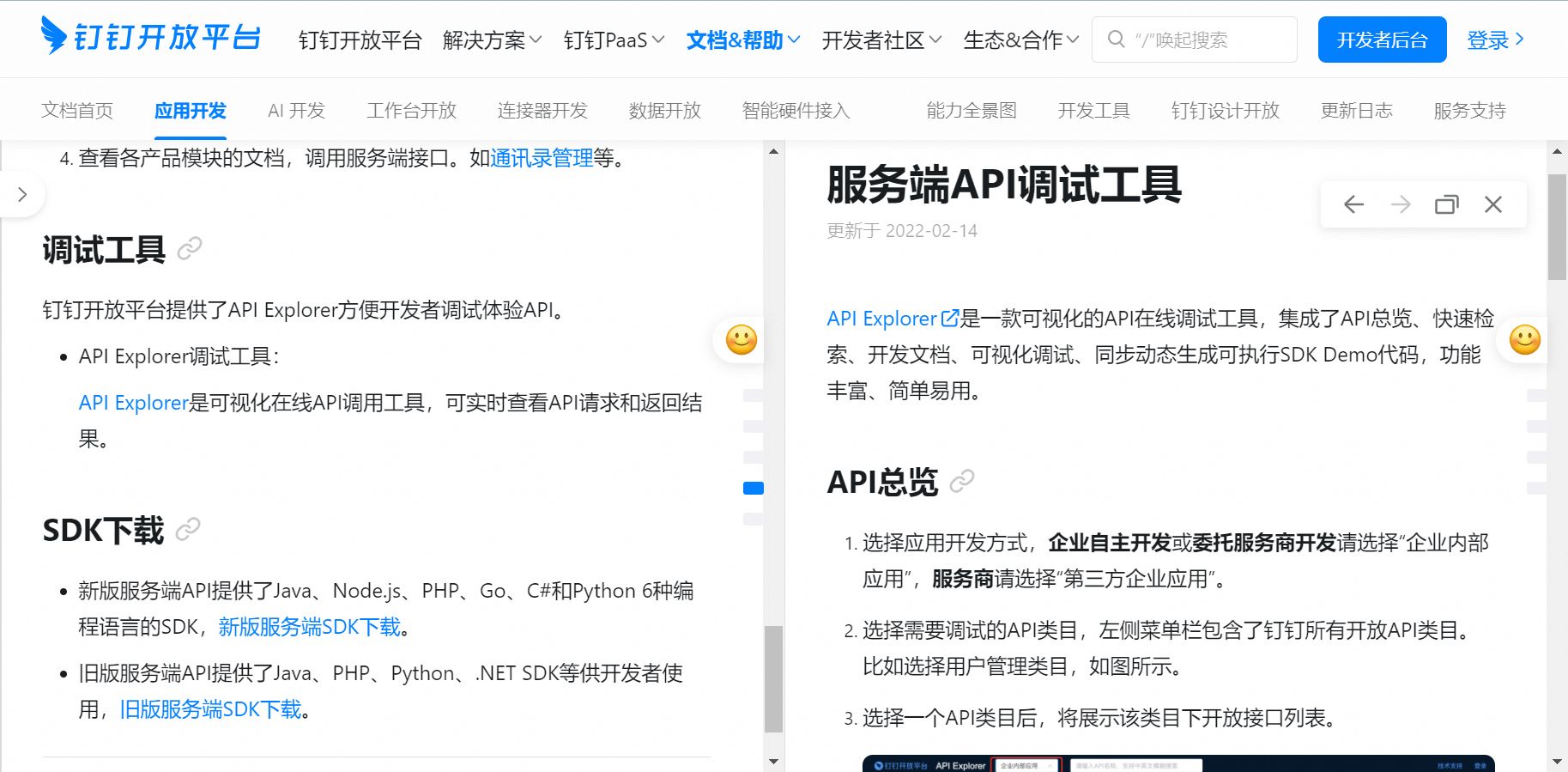1568x772 pixels.
Task: Click the DingTalk Open Platform logo
Action: click(x=150, y=36)
